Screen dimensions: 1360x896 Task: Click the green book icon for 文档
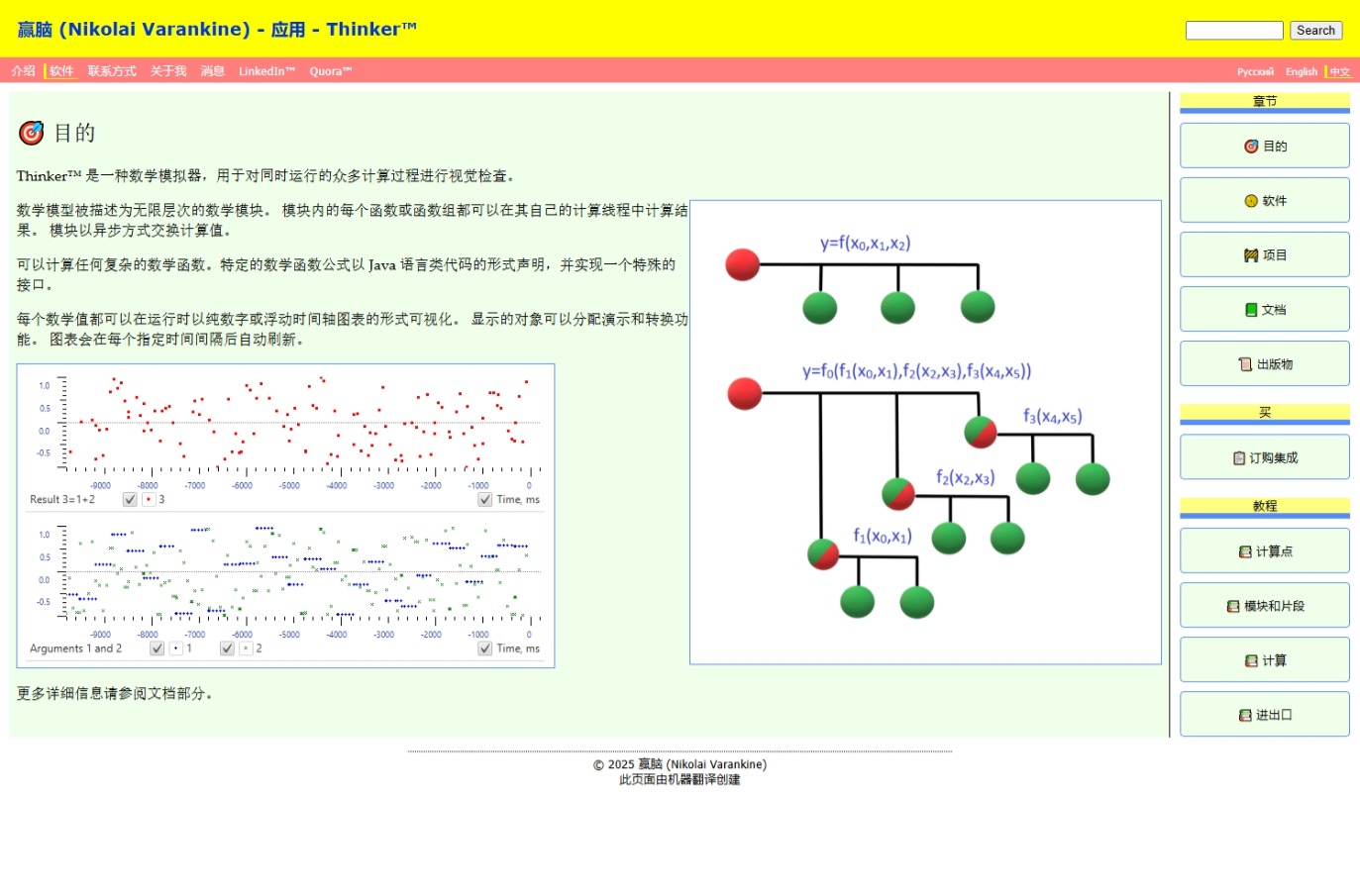[1251, 310]
